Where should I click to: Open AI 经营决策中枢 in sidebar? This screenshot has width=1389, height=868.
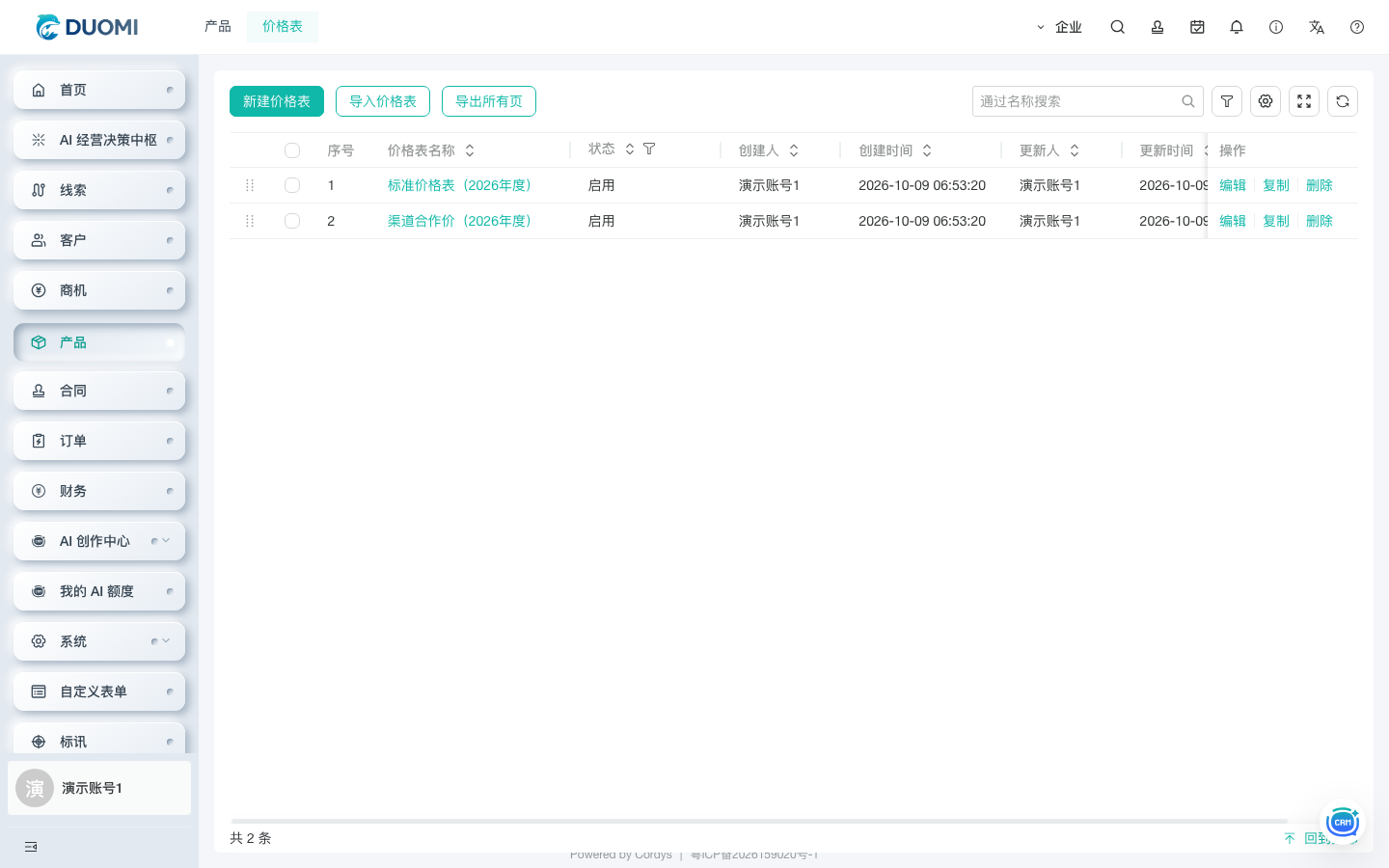coord(99,140)
